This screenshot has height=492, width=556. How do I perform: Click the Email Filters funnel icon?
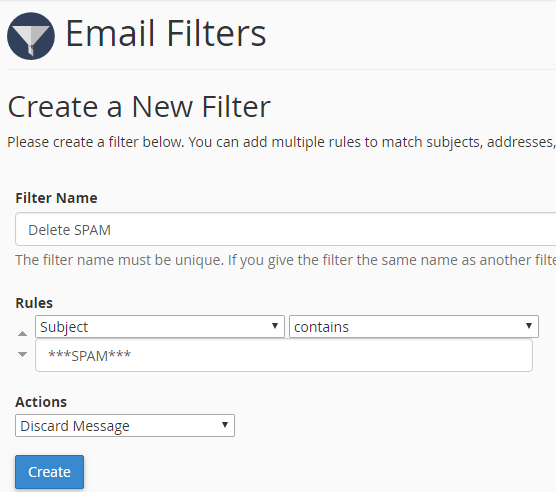(31, 36)
